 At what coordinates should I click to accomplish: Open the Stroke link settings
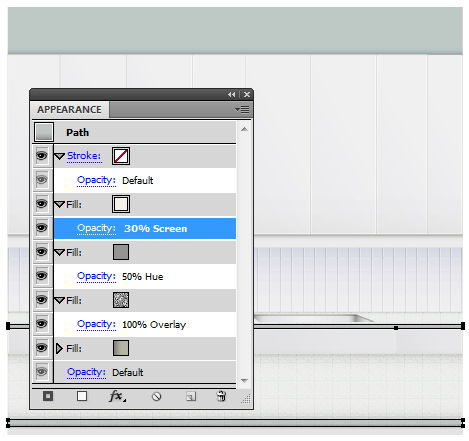[x=84, y=156]
